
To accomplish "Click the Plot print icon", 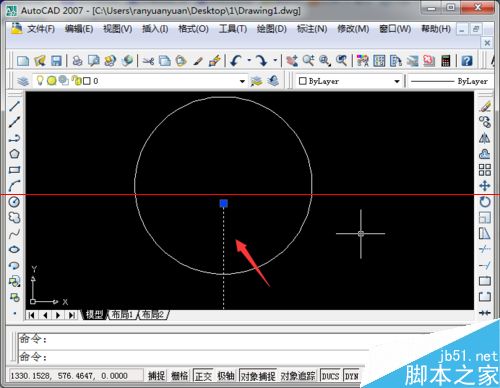I will pos(77,61).
